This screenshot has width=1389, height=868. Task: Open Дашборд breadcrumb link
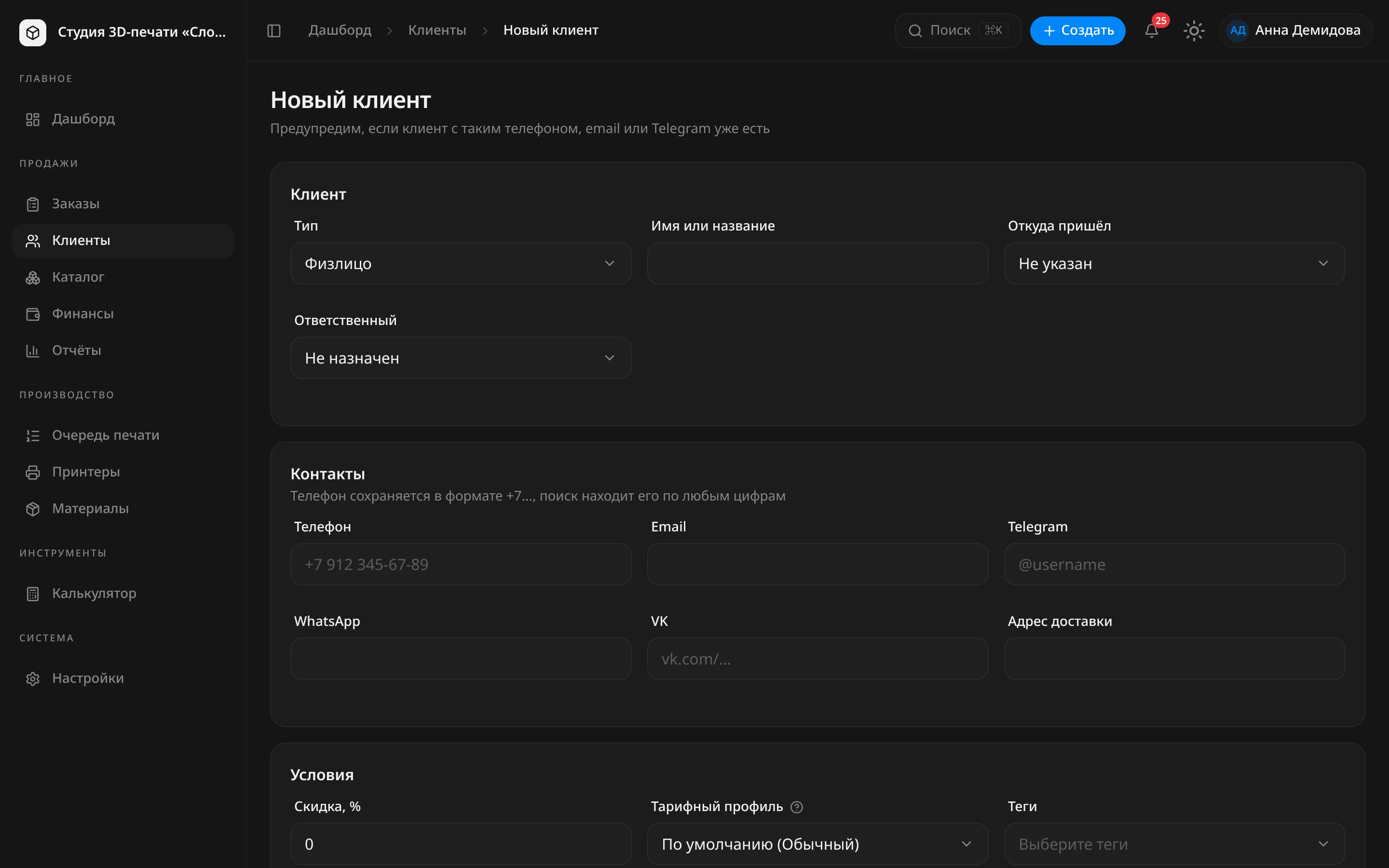click(340, 30)
